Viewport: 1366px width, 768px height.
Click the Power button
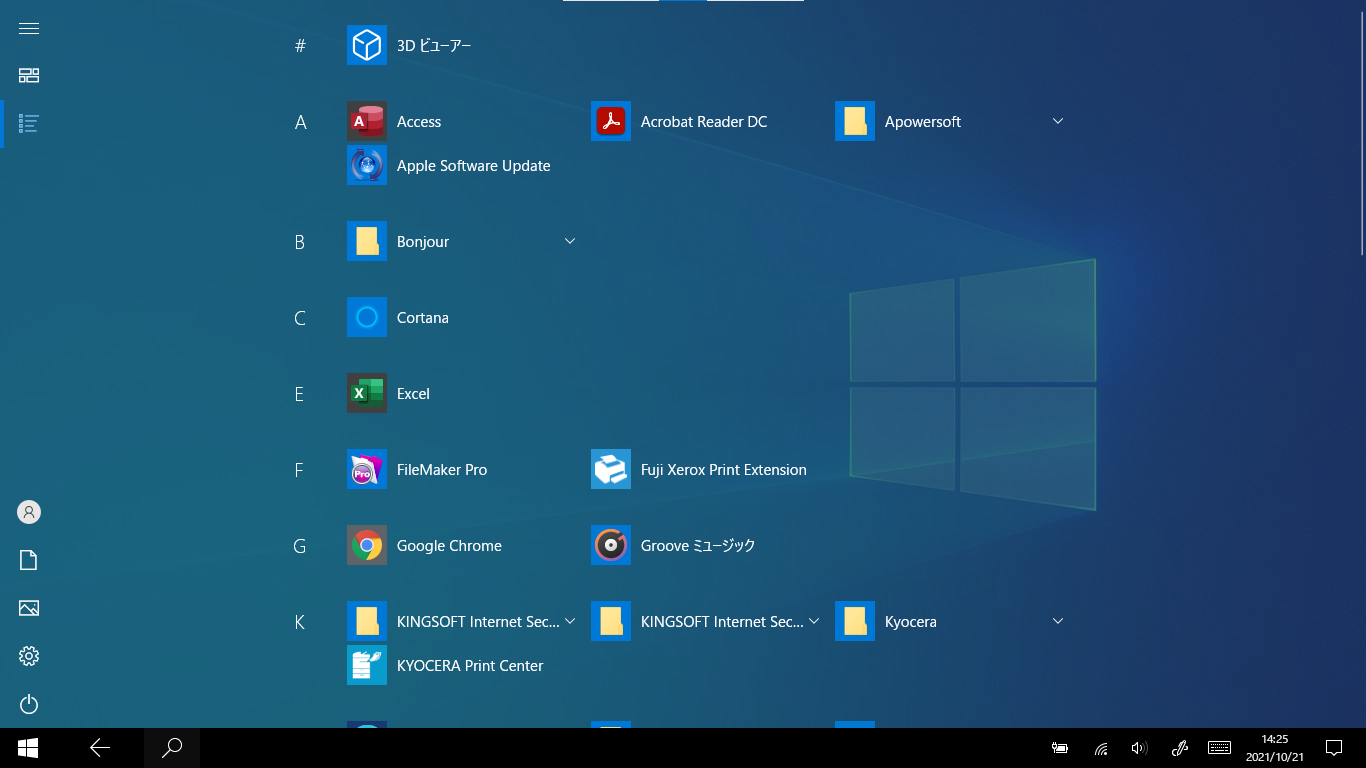click(29, 704)
